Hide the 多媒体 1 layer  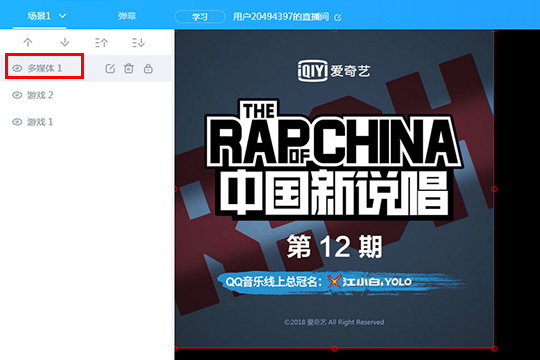[x=17, y=68]
